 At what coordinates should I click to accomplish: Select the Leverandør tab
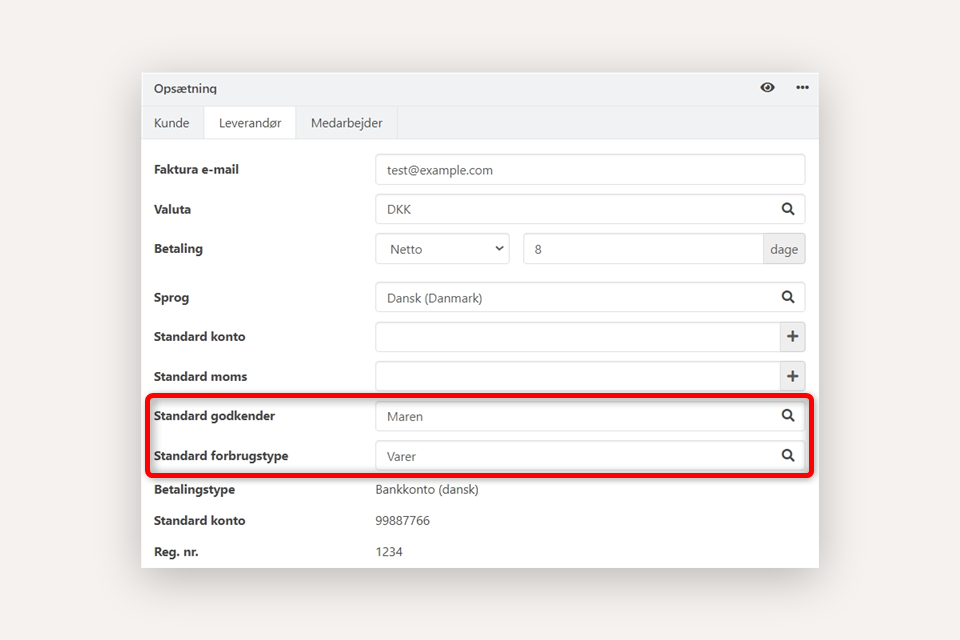(x=250, y=123)
